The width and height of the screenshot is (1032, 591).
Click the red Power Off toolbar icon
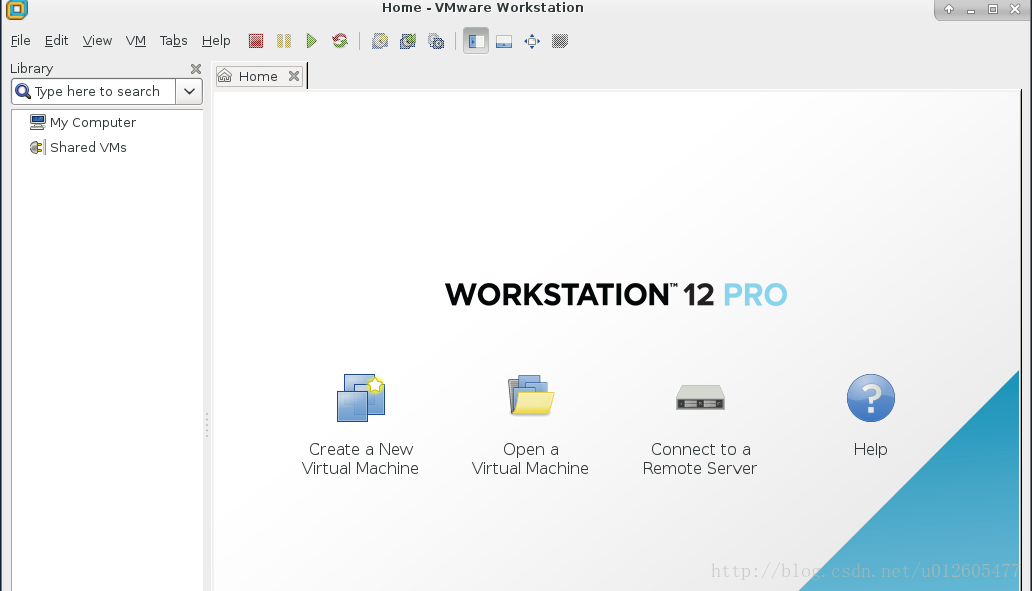[256, 41]
